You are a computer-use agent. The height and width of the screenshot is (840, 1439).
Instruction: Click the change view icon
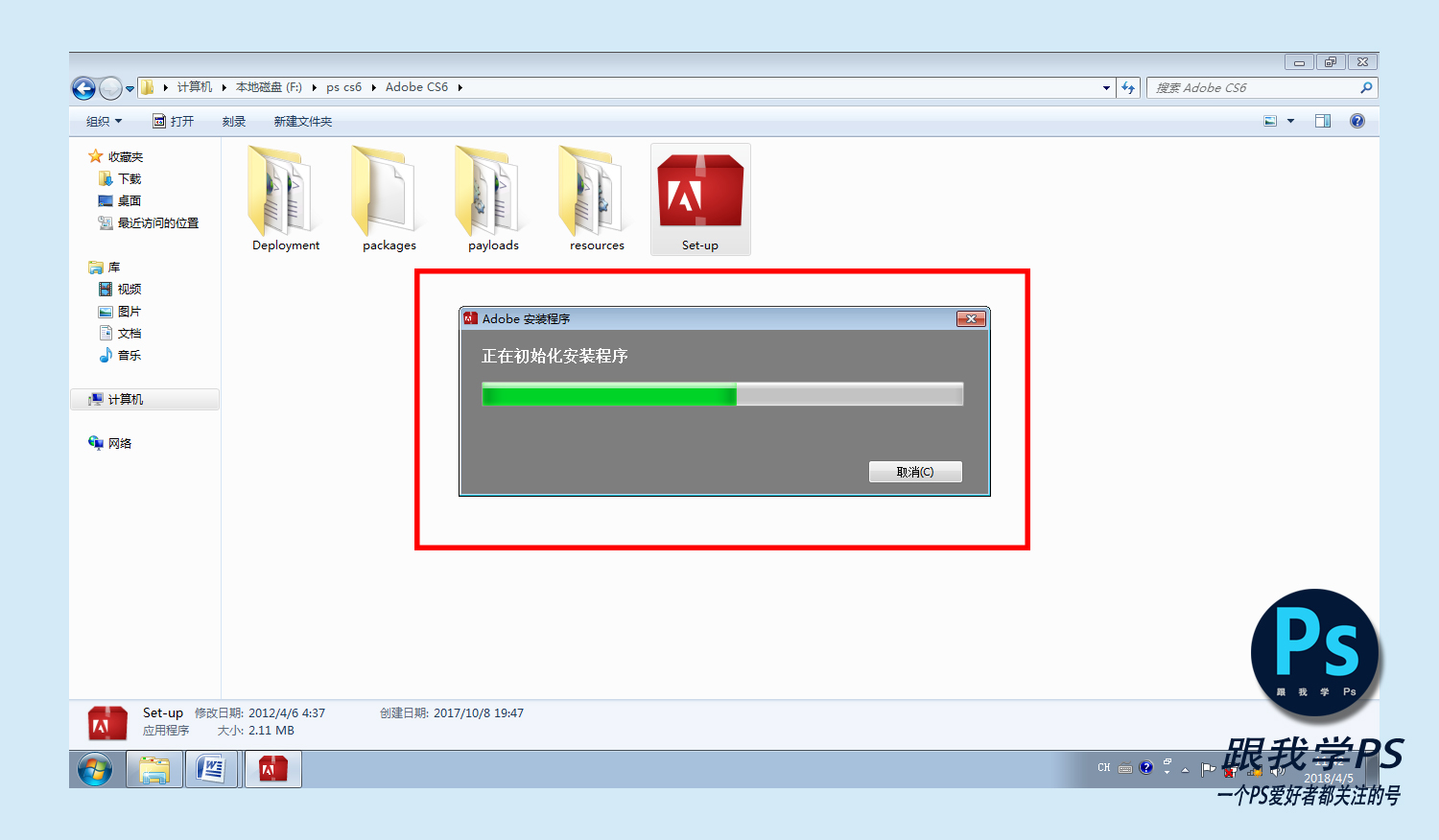[1270, 121]
